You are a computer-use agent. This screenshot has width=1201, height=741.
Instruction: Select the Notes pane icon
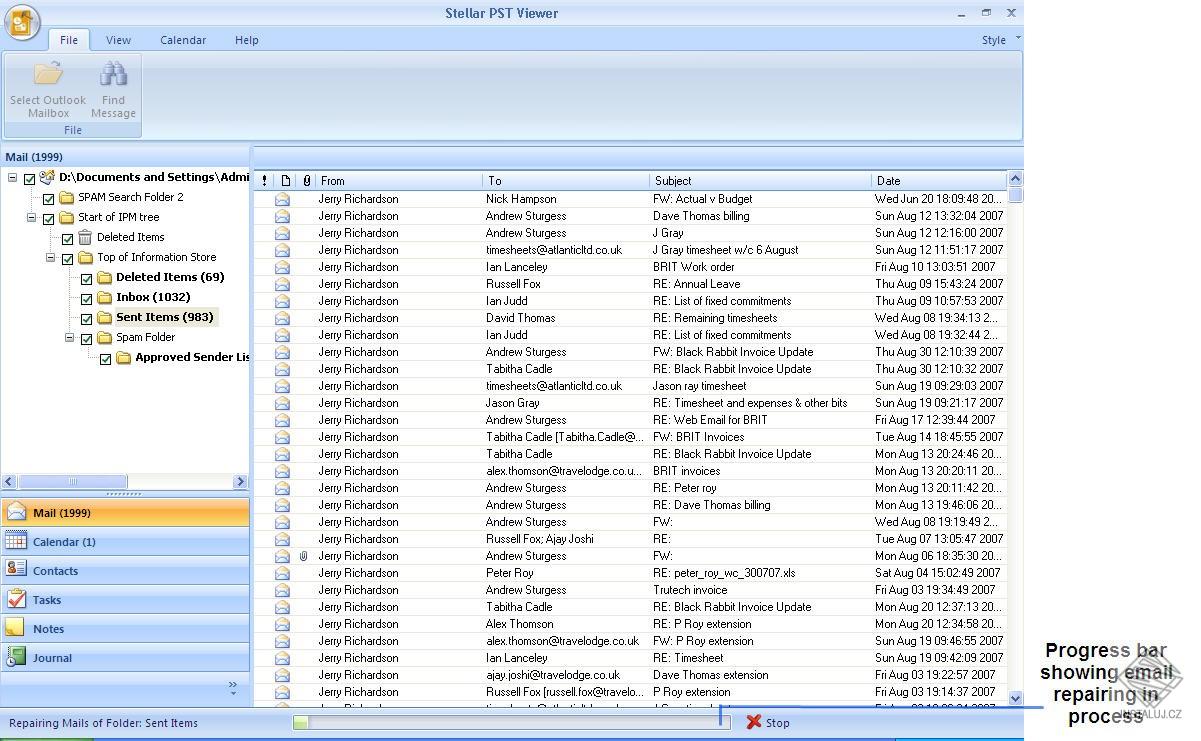15,628
